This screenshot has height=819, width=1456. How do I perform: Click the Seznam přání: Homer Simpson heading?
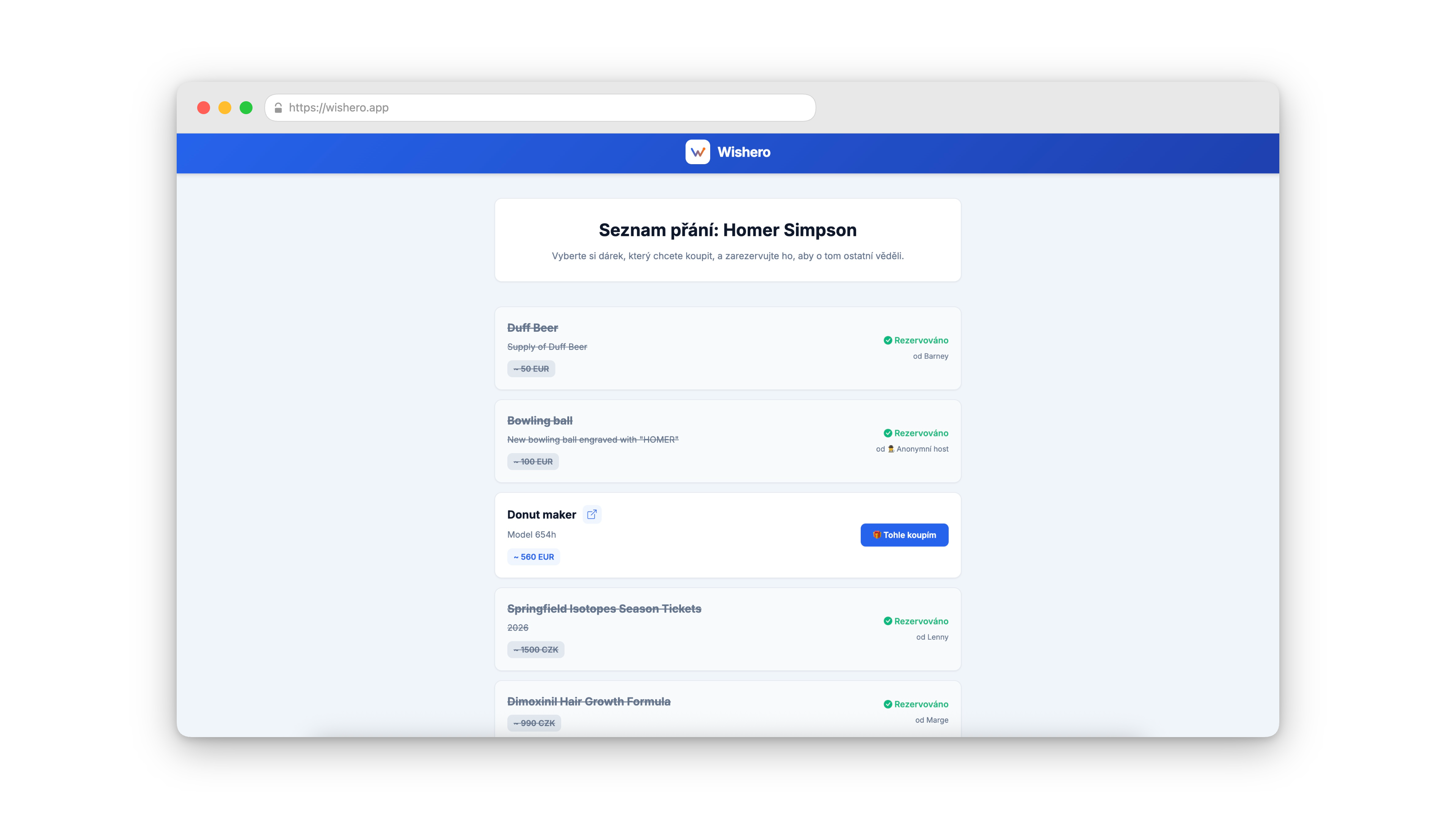pyautogui.click(x=728, y=230)
